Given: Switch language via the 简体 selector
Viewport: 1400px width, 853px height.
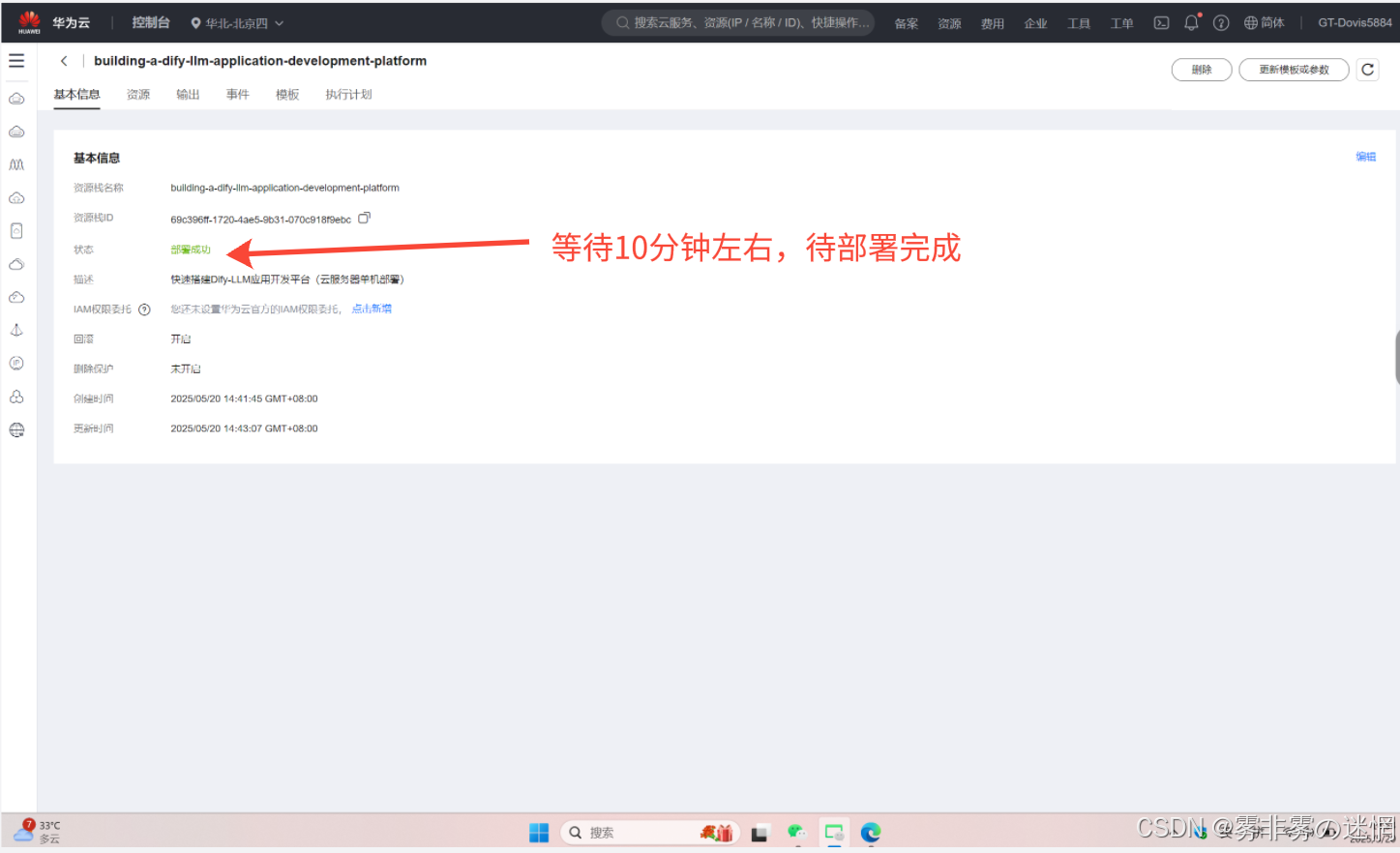Looking at the screenshot, I should pos(1265,23).
